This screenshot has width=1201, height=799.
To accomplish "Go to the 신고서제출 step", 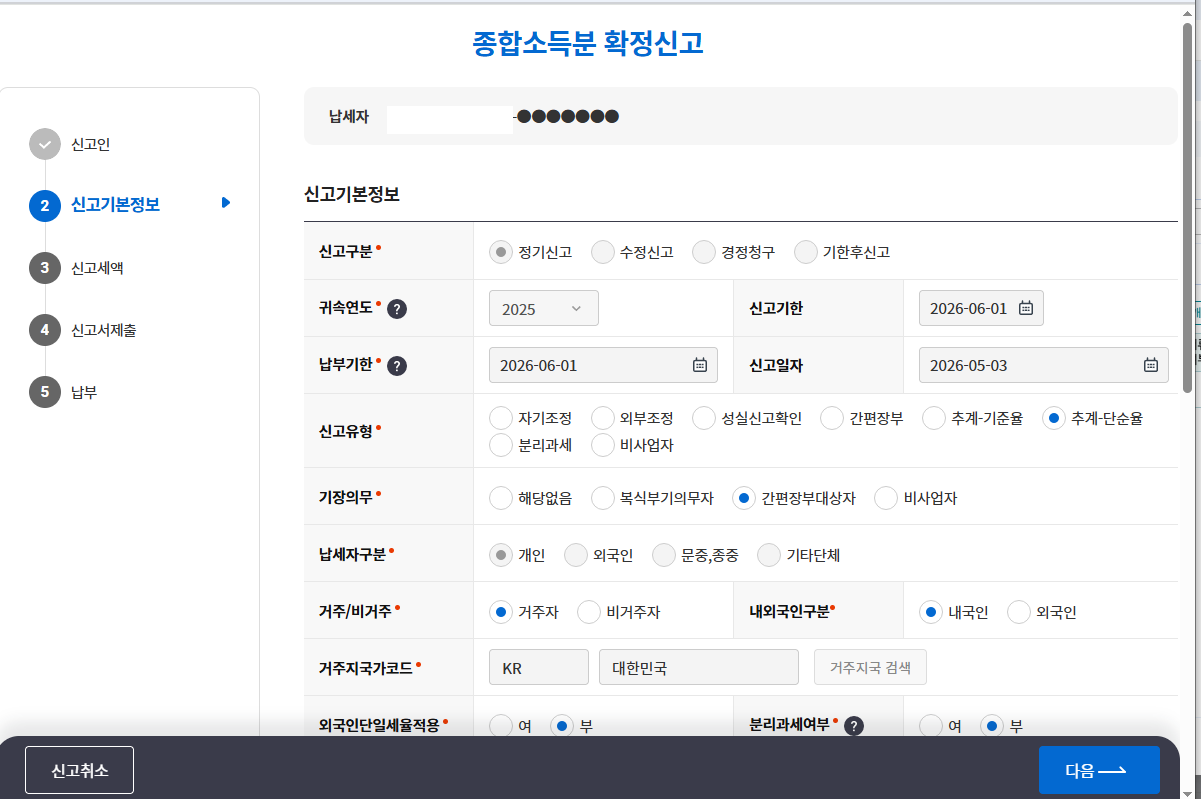I will click(x=104, y=330).
